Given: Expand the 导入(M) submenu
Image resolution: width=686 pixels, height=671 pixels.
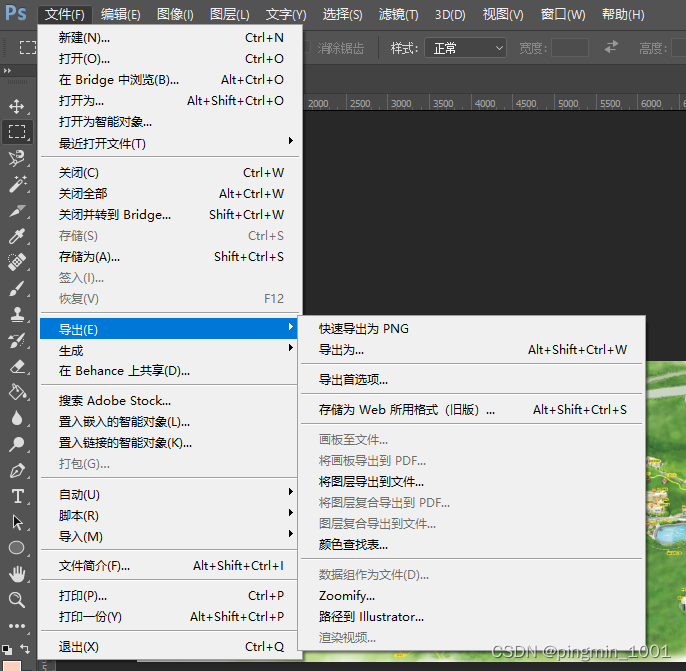Looking at the screenshot, I should pyautogui.click(x=168, y=536).
